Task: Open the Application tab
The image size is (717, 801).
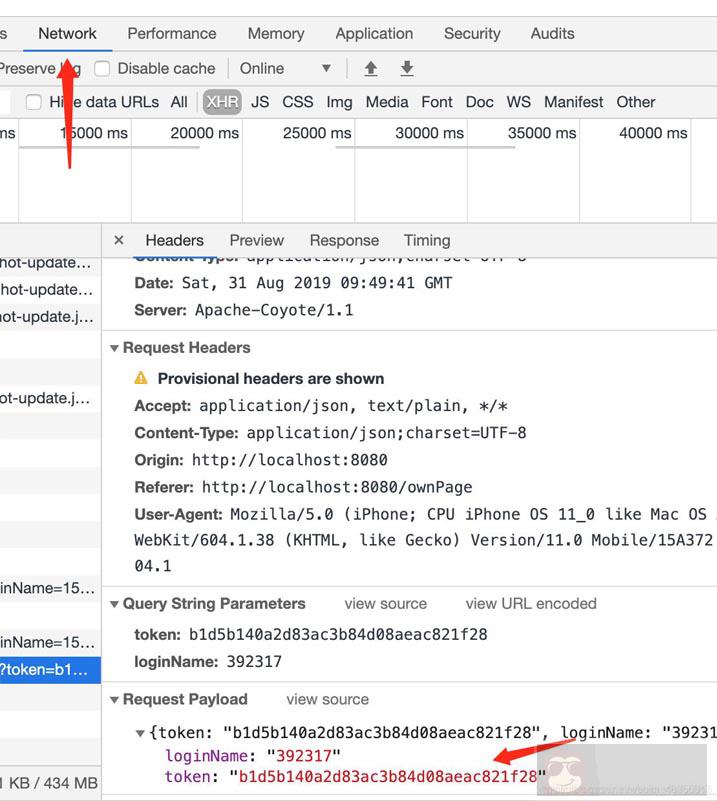Action: 374,33
